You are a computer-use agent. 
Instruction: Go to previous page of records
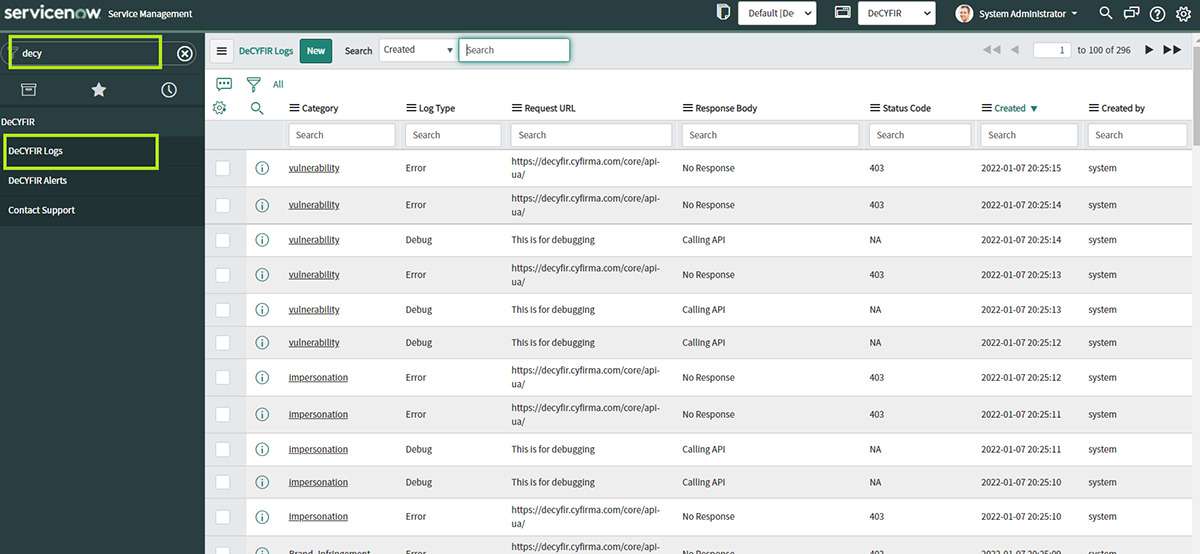click(x=1015, y=50)
